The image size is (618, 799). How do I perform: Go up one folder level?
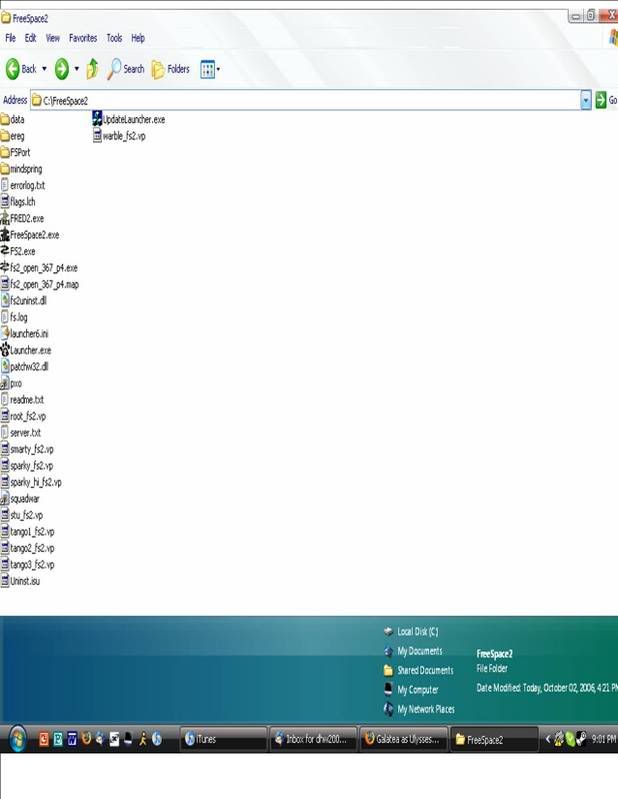(x=92, y=69)
